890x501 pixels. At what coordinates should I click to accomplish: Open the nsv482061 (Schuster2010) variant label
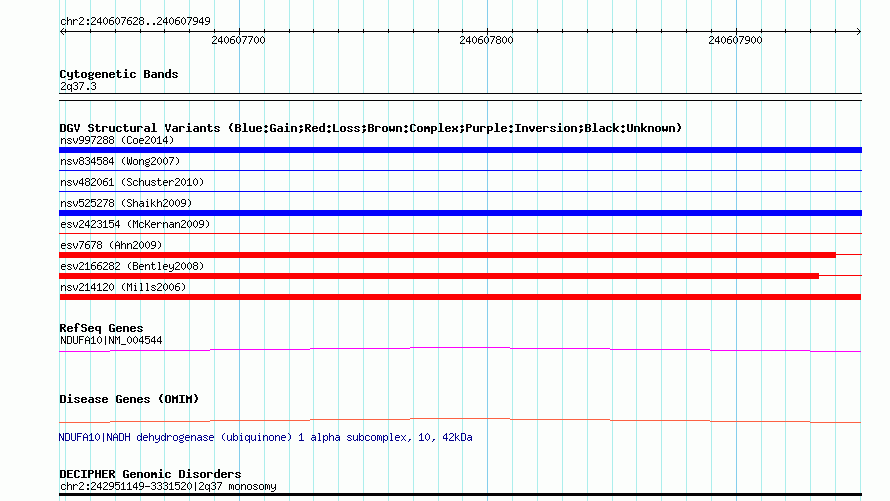(132, 182)
